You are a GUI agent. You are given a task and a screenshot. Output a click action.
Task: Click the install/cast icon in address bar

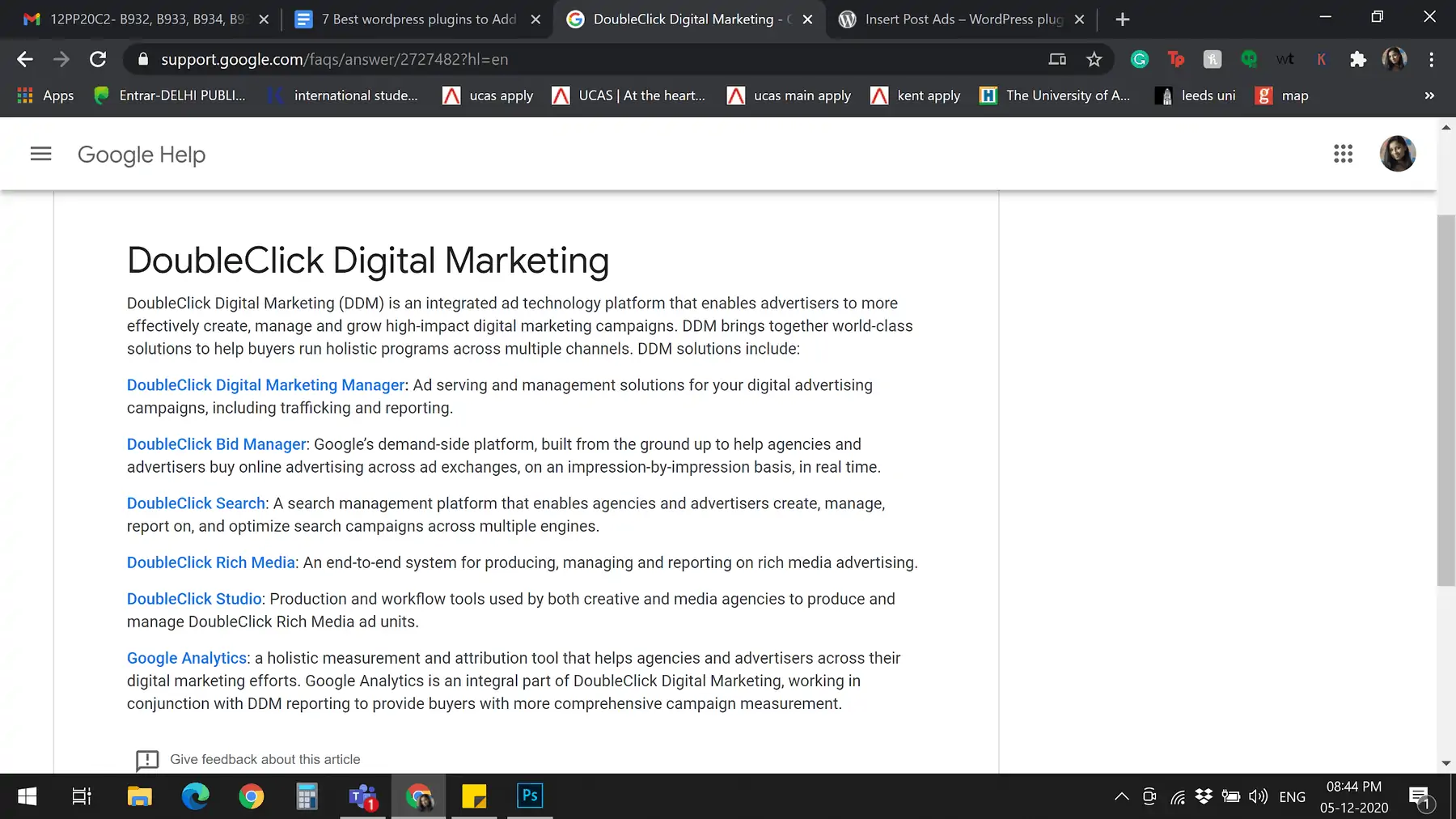coord(1057,59)
